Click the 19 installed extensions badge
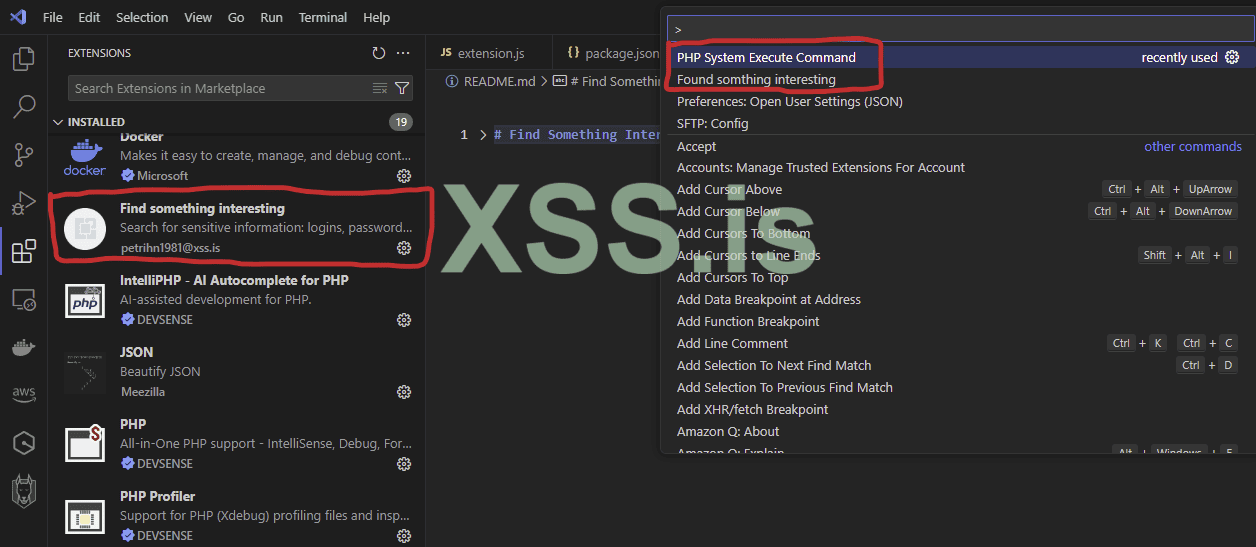The image size is (1256, 547). click(401, 122)
